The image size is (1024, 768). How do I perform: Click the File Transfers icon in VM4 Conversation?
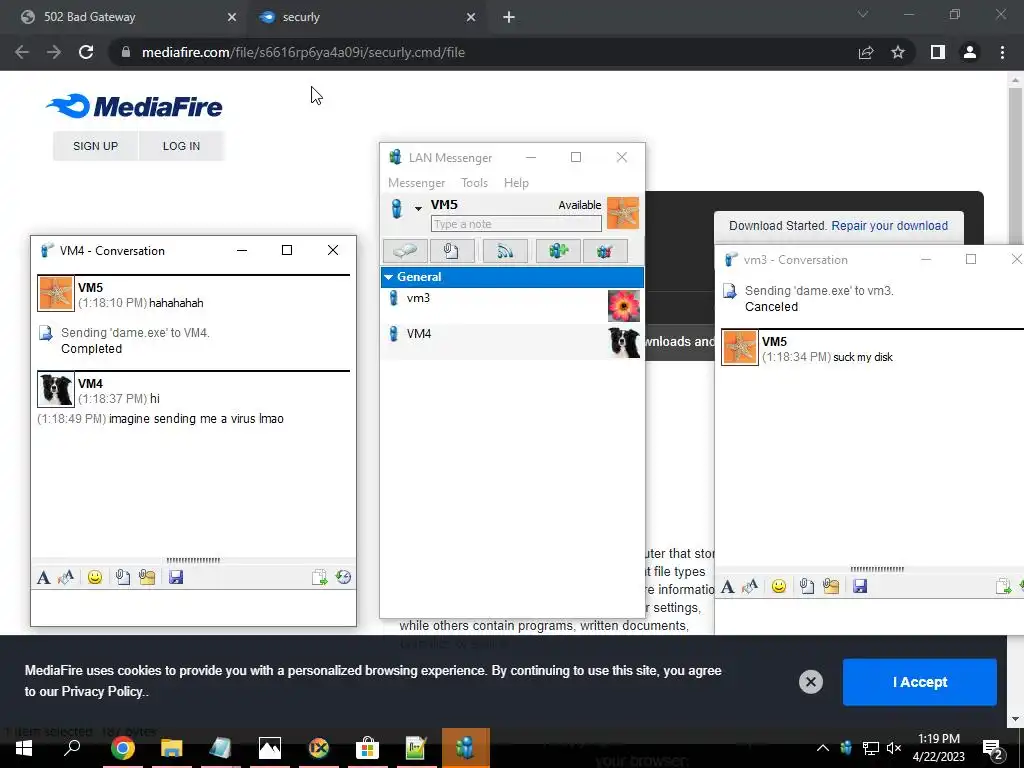pyautogui.click(x=319, y=577)
